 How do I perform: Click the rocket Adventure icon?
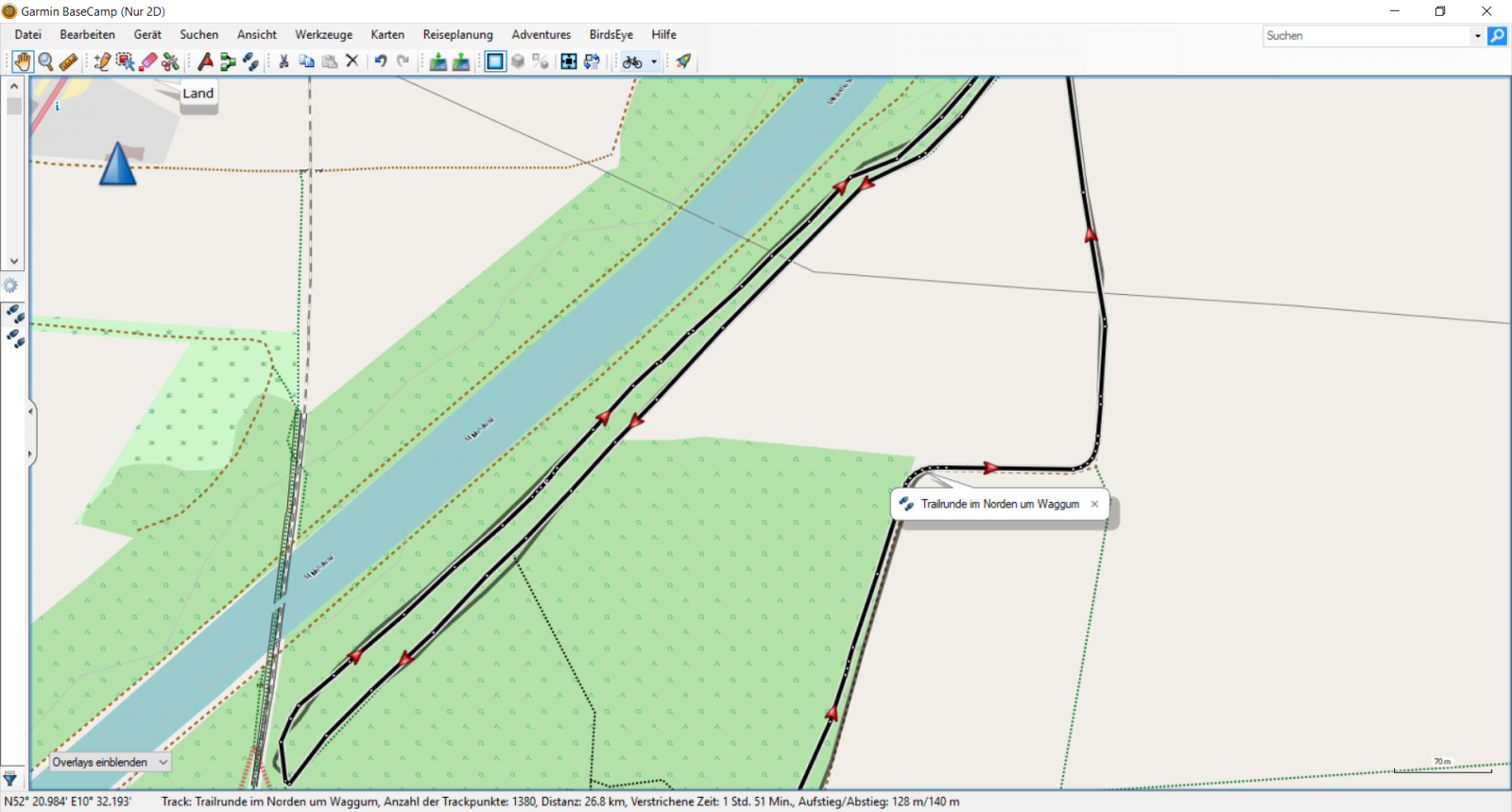683,61
